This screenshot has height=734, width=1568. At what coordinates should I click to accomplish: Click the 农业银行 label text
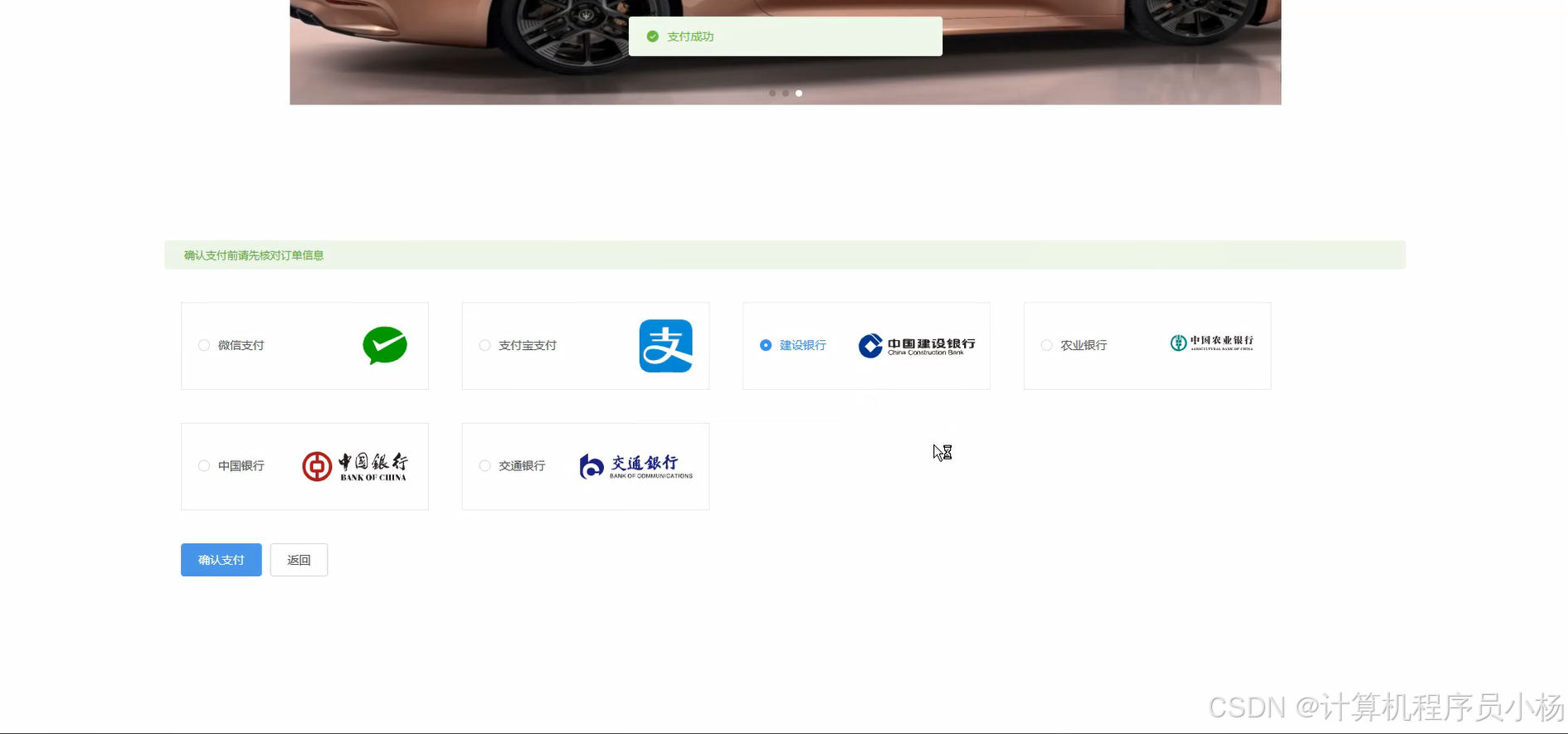(x=1083, y=345)
